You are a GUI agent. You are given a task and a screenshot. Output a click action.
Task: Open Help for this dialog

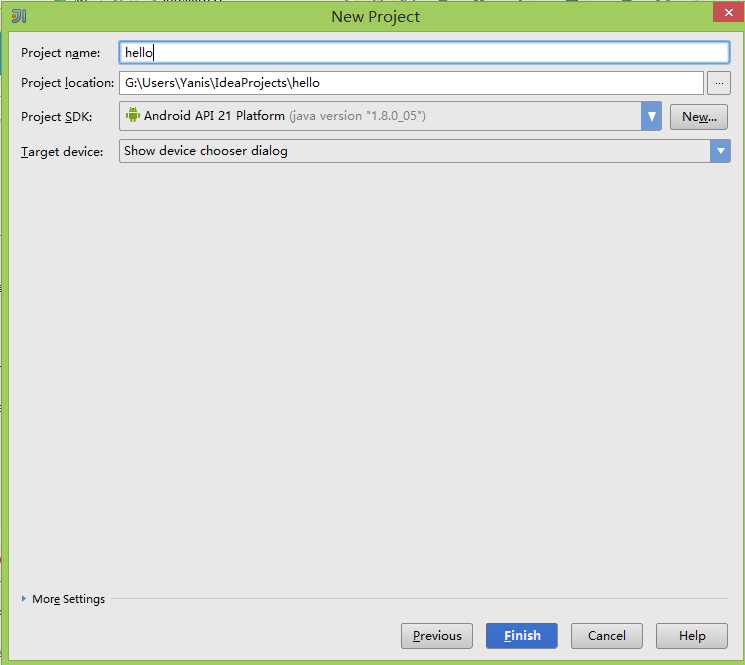point(692,636)
